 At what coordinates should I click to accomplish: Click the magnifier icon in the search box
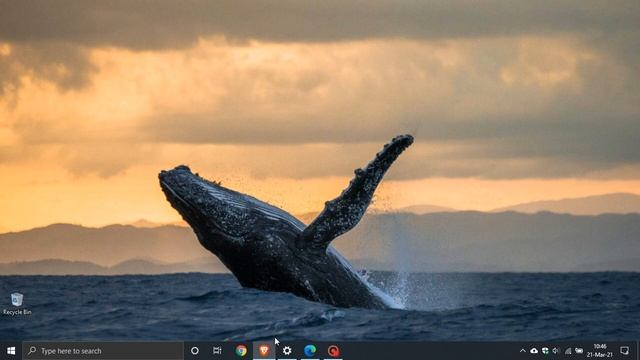[32, 351]
